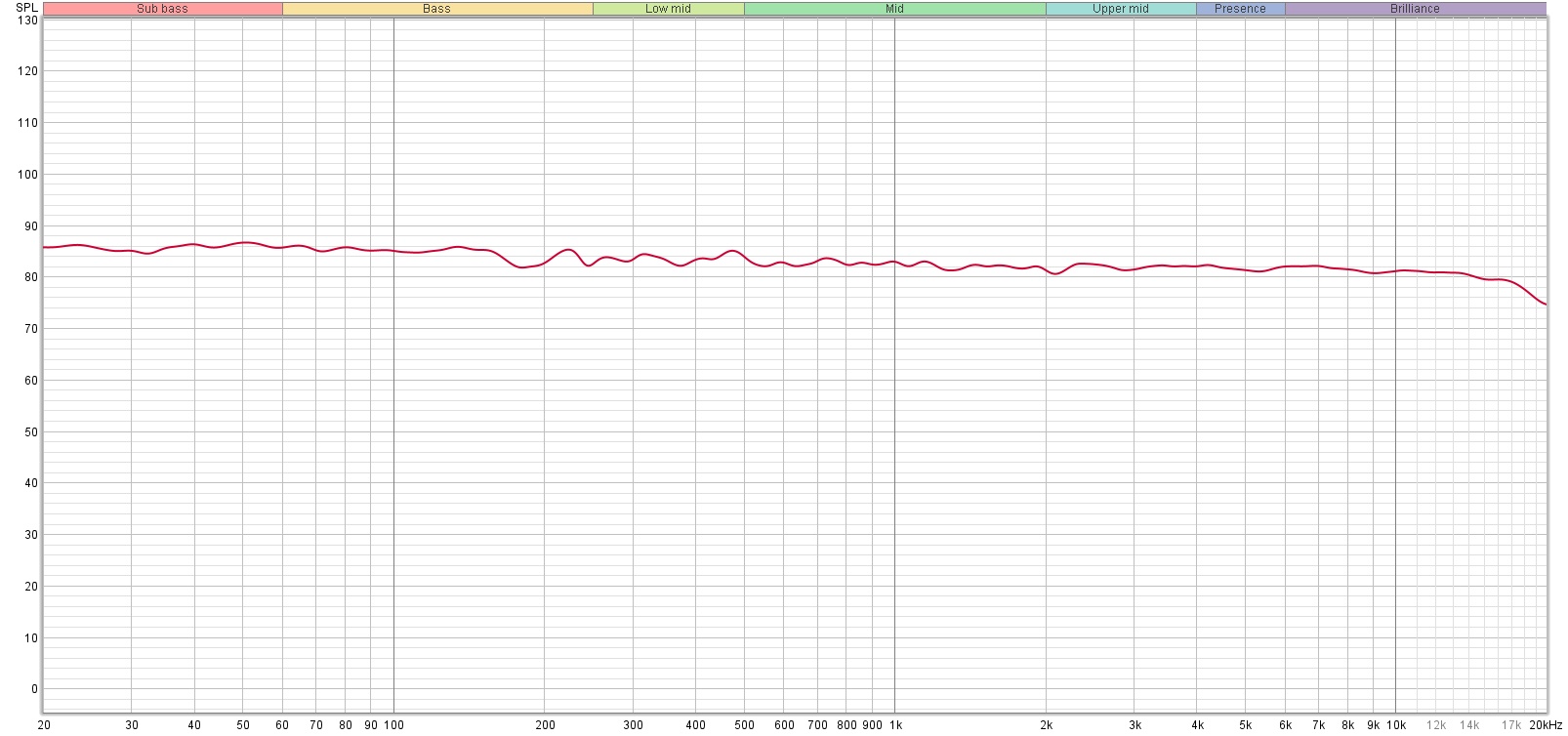Click the 500 Hz frequency axis label

pyautogui.click(x=744, y=725)
